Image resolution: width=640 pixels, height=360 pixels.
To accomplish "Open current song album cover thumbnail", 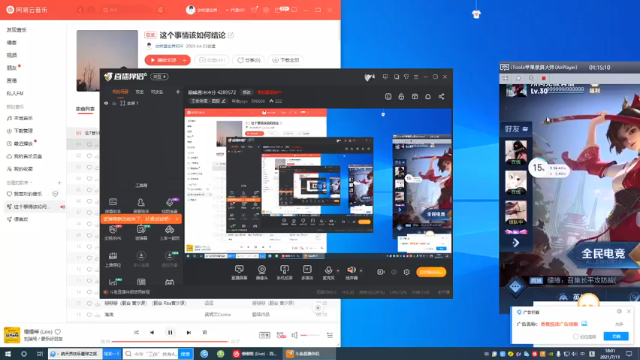I will 12,335.
